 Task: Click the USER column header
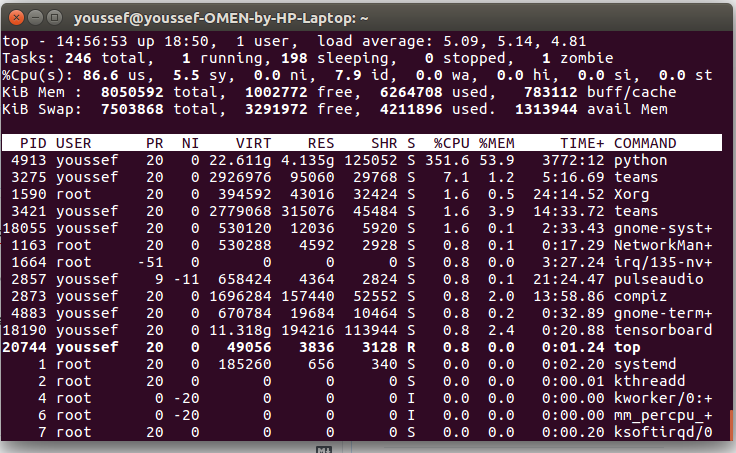pos(73,143)
